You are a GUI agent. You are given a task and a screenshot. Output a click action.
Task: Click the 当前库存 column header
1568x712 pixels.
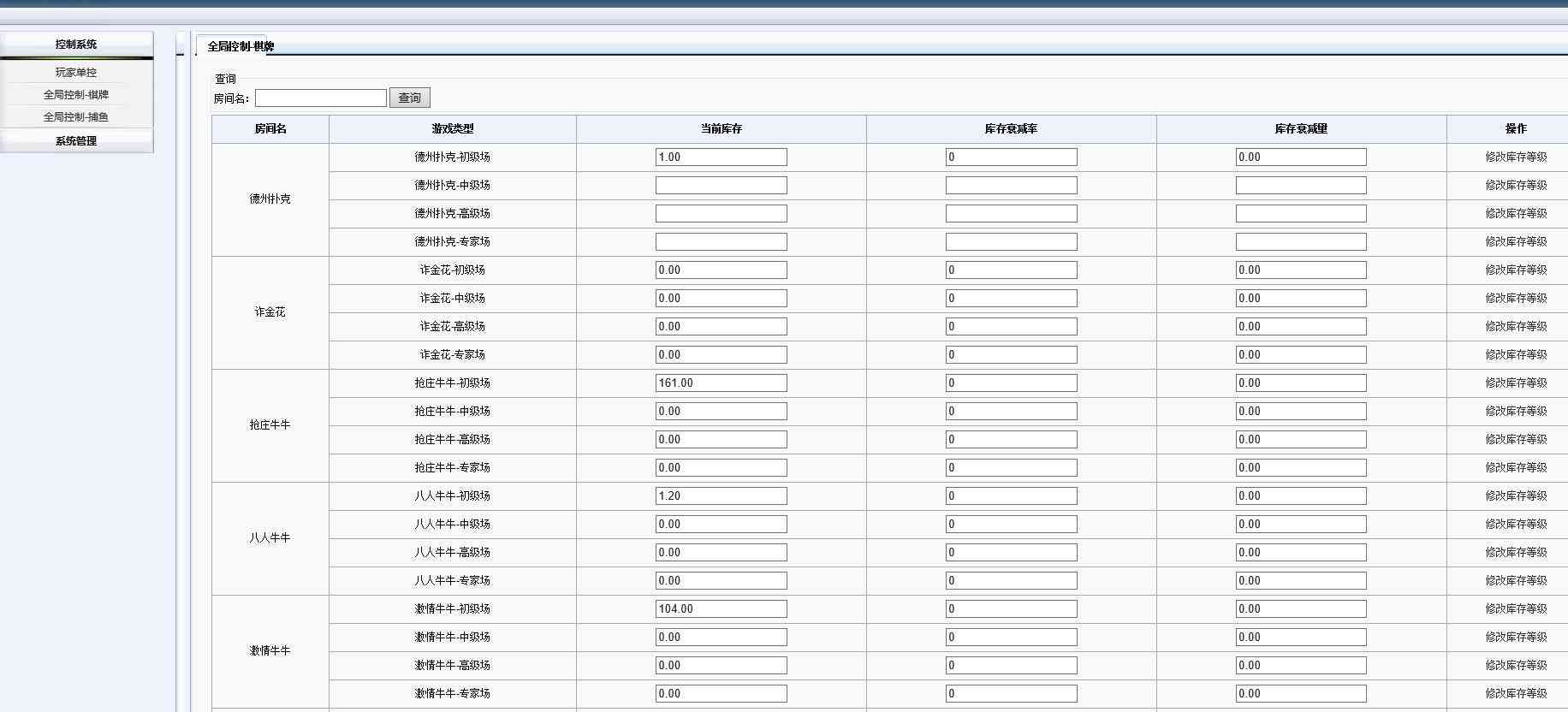click(721, 129)
